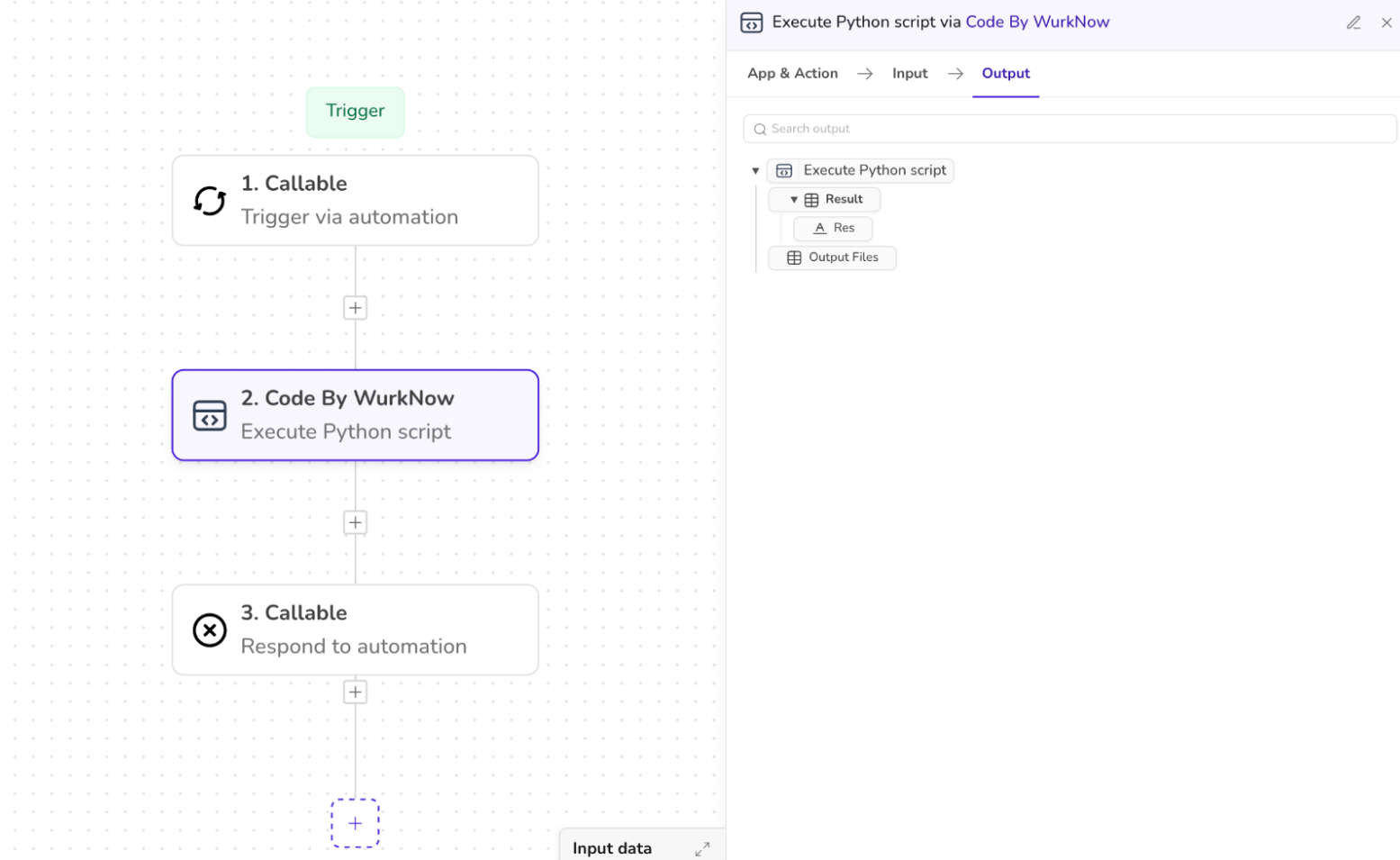
Task: Click the table icon beside Result
Action: tap(811, 200)
